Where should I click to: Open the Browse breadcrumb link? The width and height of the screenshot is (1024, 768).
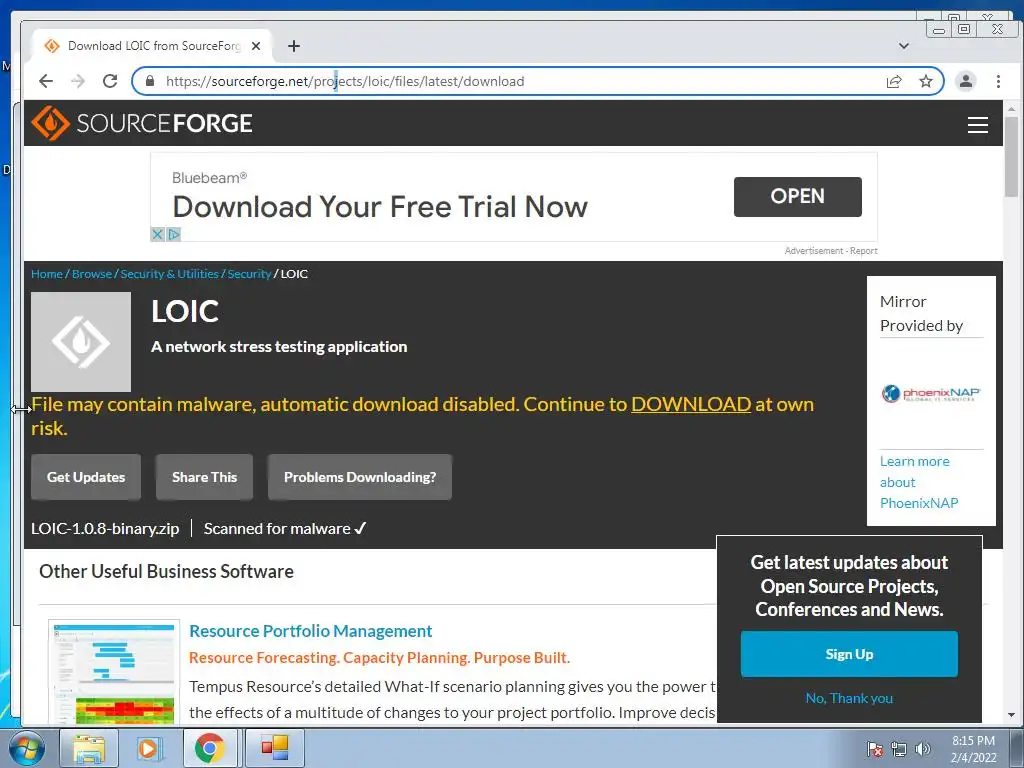click(91, 274)
